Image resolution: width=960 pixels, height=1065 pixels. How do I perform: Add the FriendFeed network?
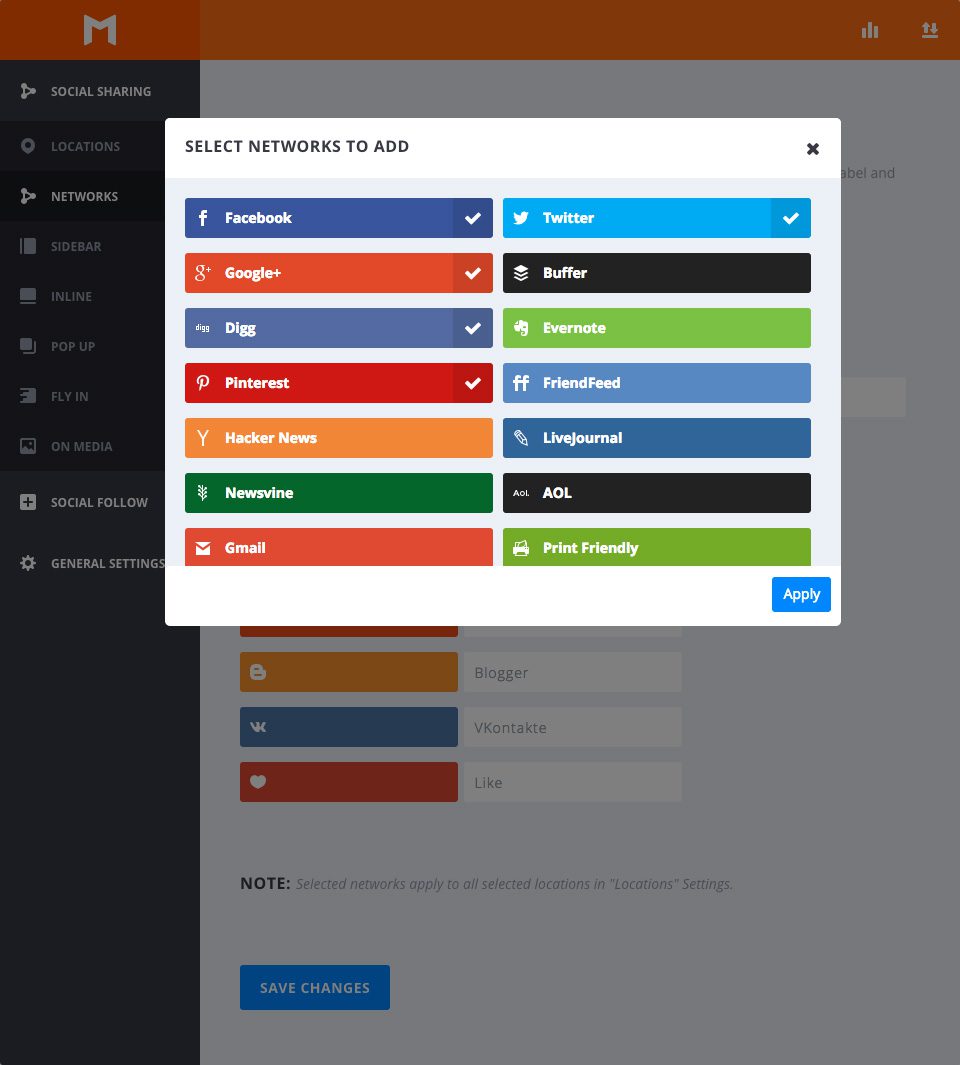coord(656,383)
